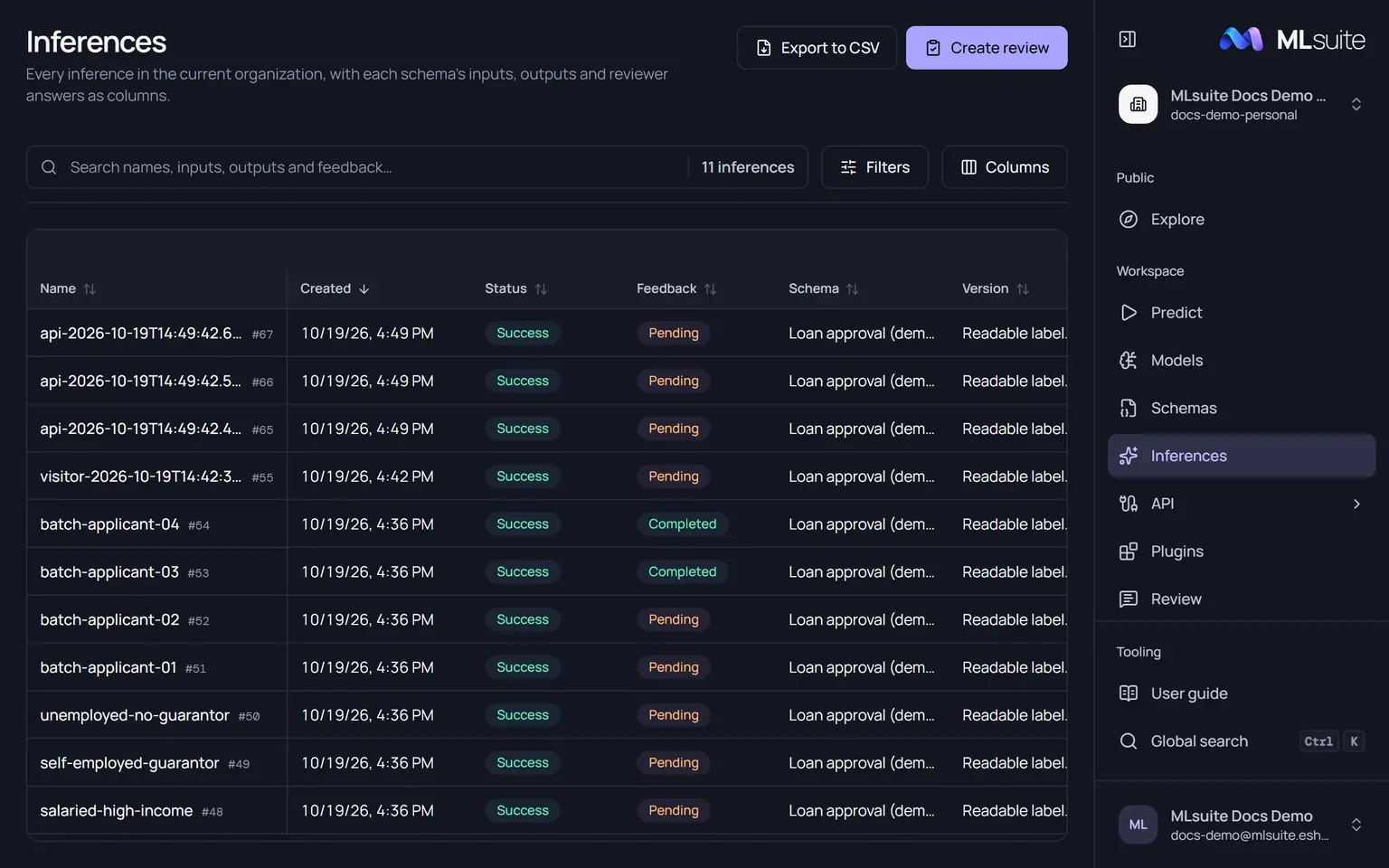Open Models via its brain icon

click(x=1128, y=360)
